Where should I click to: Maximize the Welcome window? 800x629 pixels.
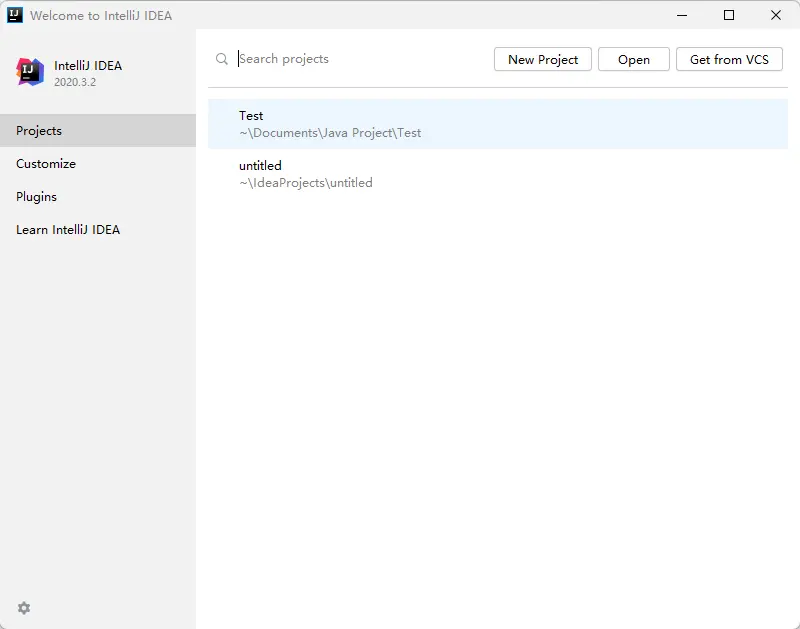pos(729,15)
